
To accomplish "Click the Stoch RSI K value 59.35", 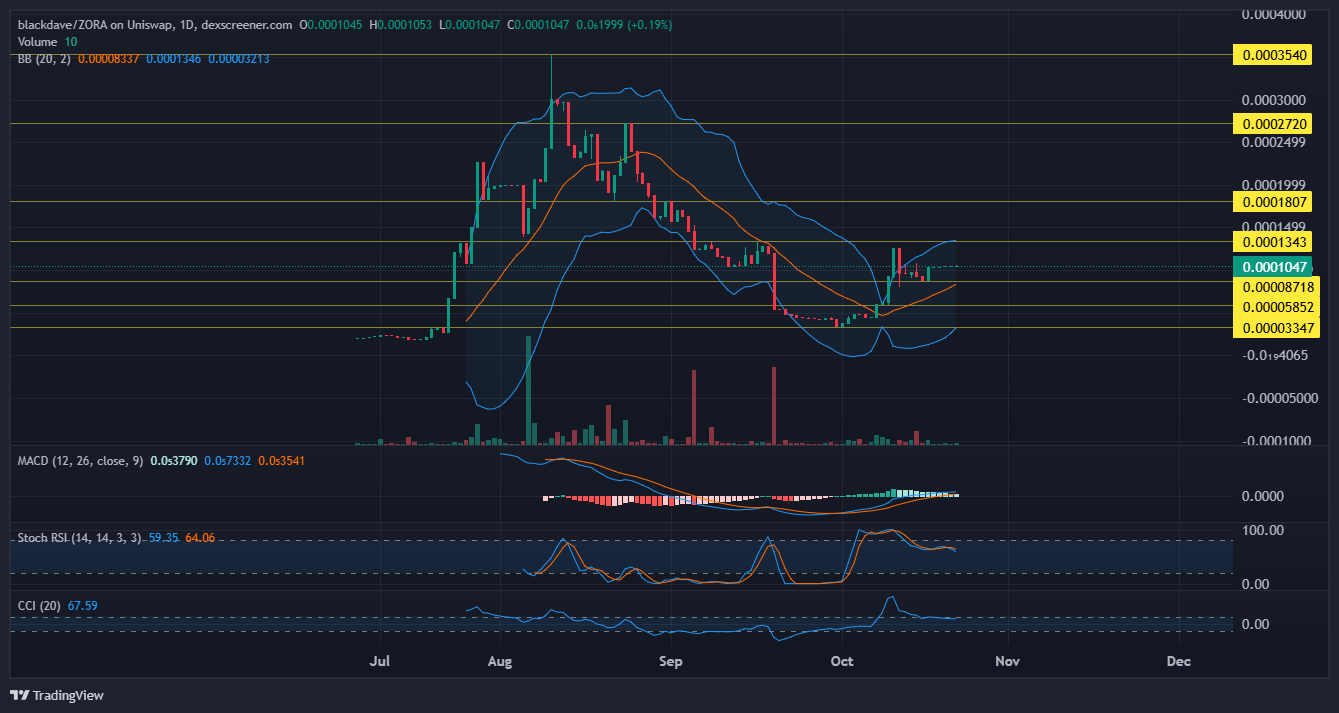I will tap(163, 538).
